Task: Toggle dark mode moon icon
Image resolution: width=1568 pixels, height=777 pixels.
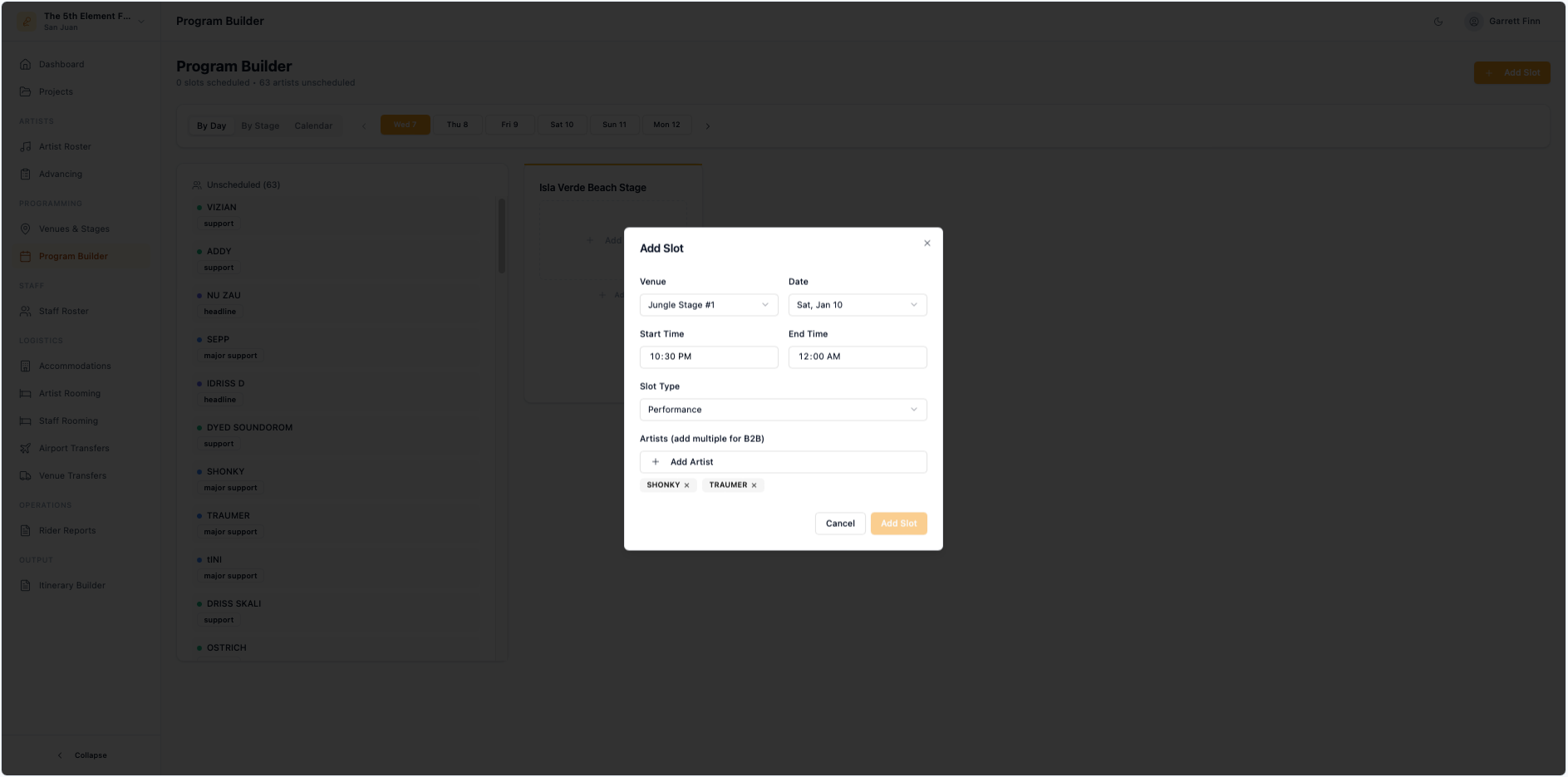Action: pos(1438,22)
